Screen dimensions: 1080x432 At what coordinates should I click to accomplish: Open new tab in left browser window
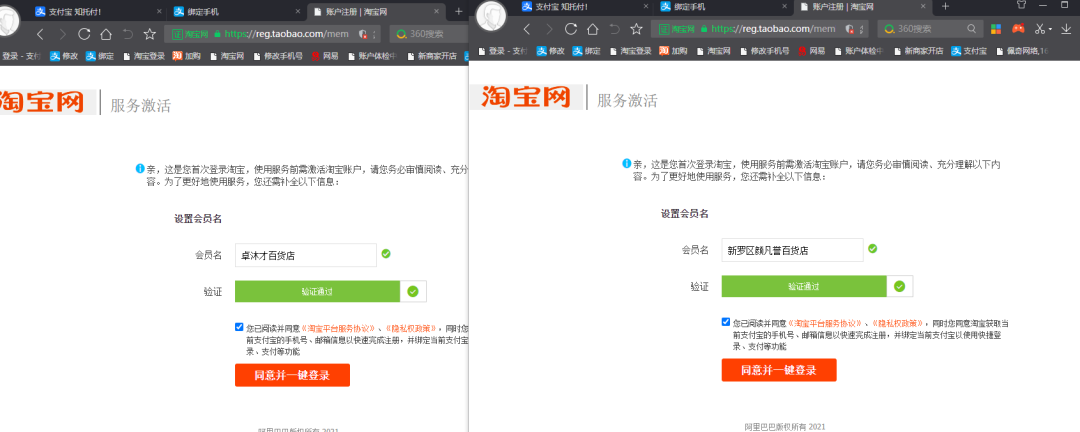pos(459,11)
